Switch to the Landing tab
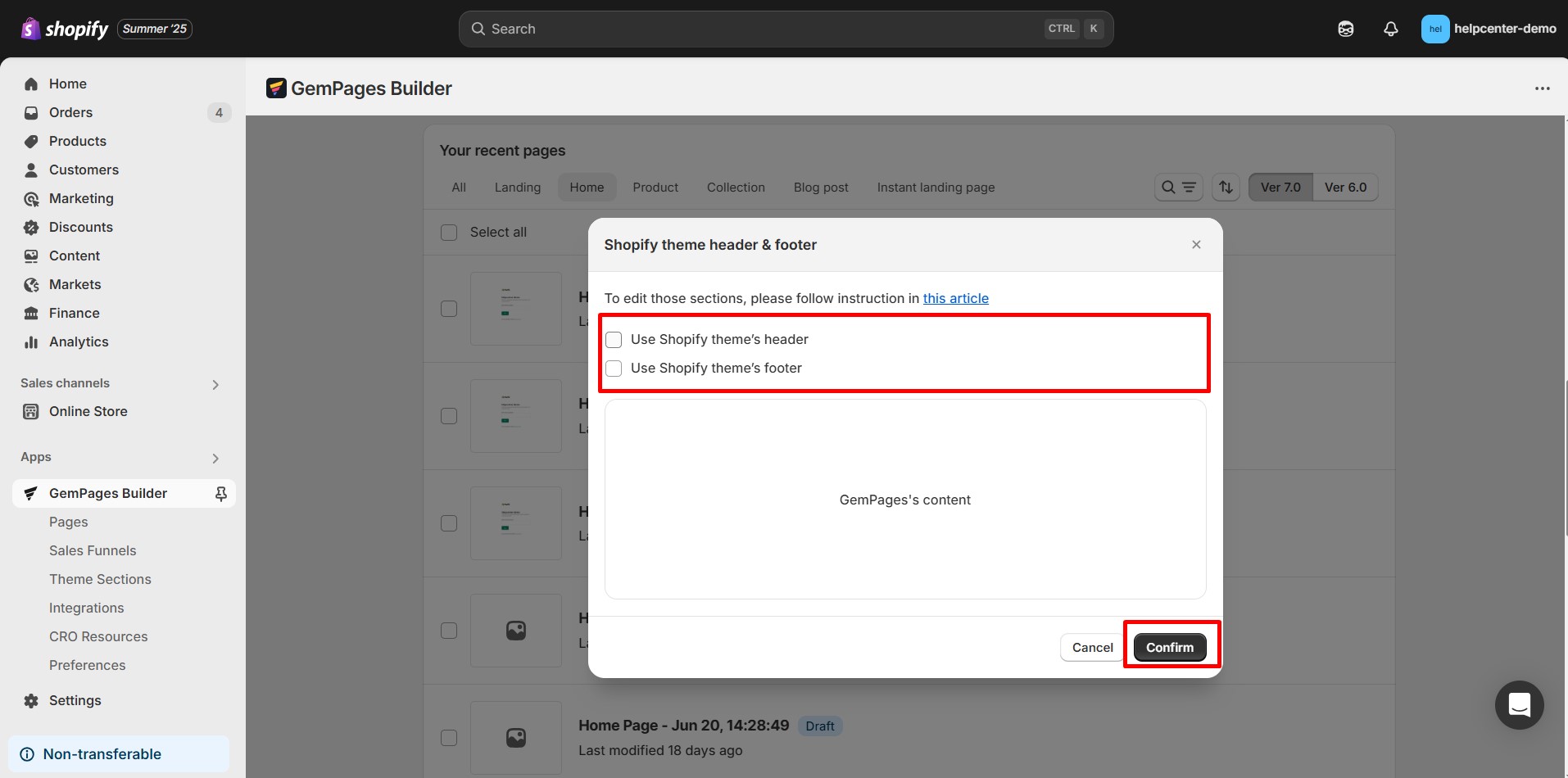The width and height of the screenshot is (1568, 778). [x=517, y=188]
